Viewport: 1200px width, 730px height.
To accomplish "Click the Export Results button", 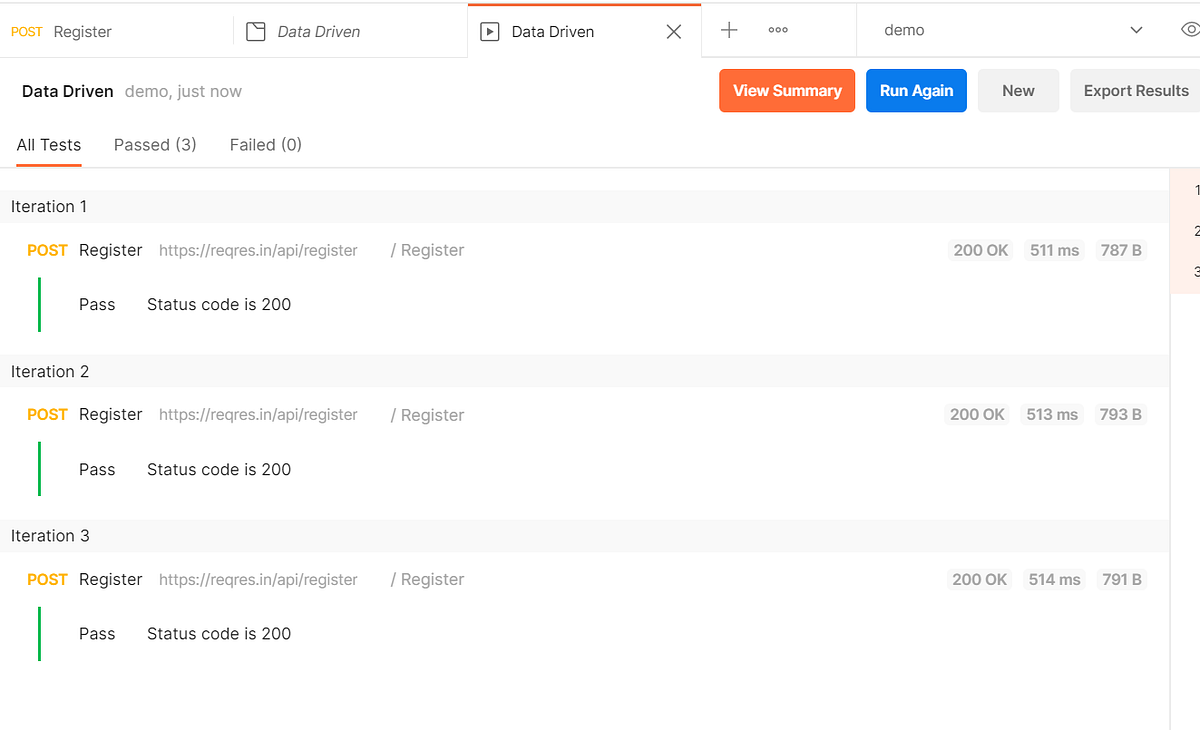I will [x=1135, y=90].
